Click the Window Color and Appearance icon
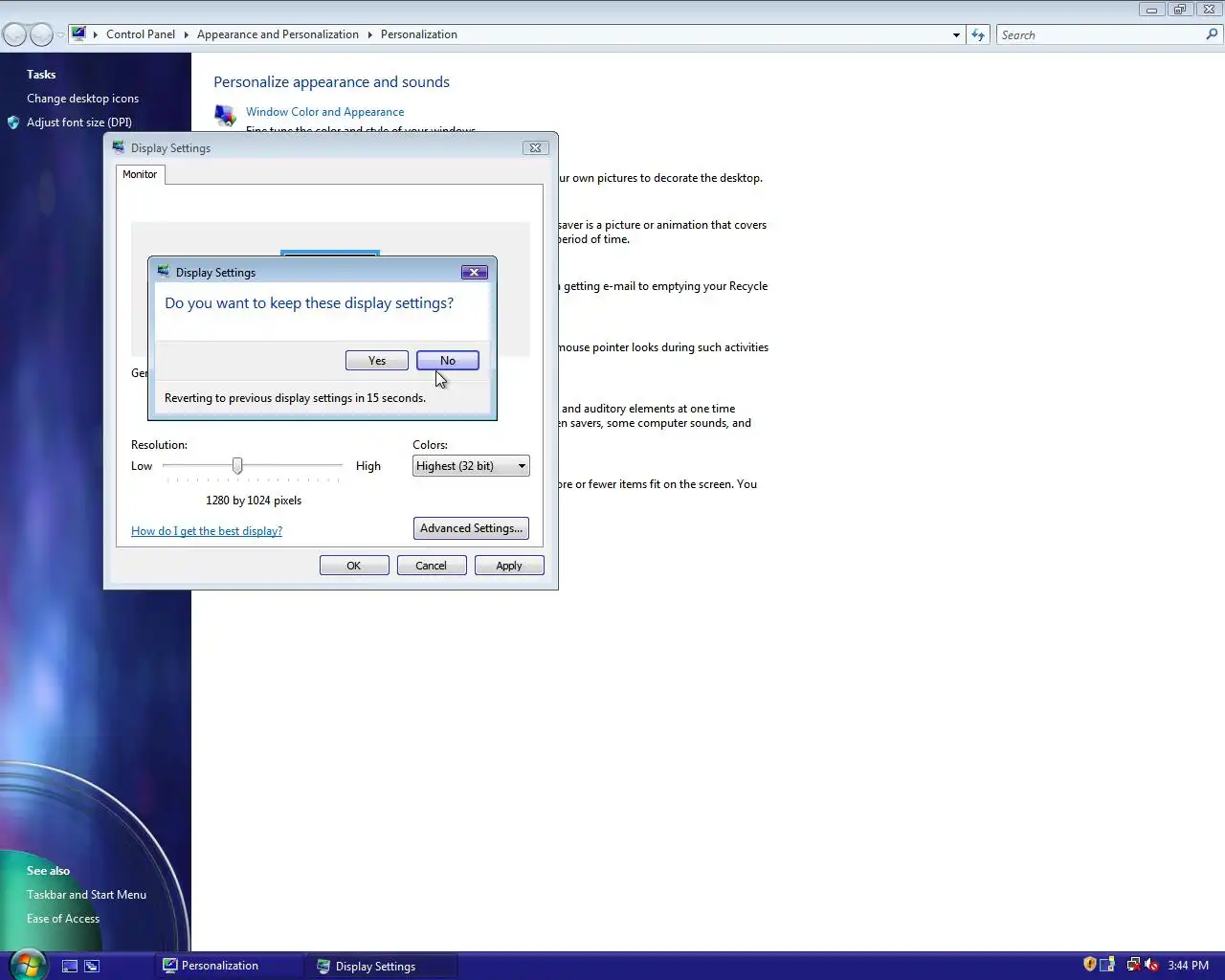 pos(226,116)
